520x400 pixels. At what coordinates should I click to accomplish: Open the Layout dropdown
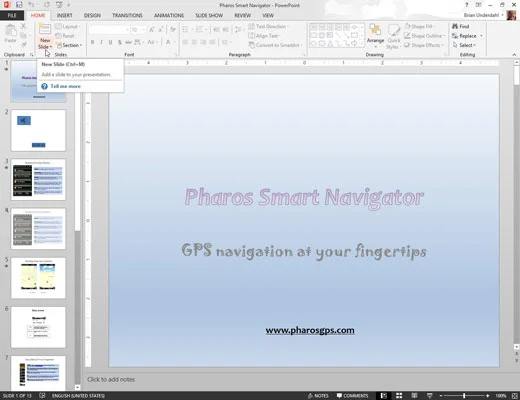point(68,26)
